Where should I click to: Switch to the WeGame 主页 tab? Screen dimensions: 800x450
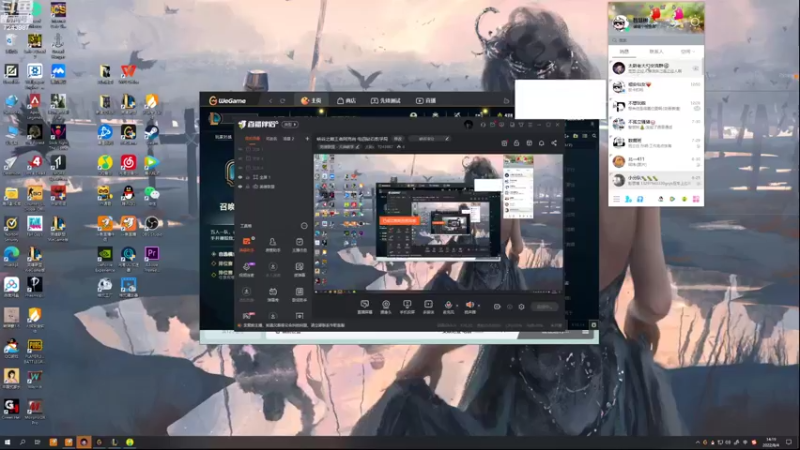tap(311, 101)
